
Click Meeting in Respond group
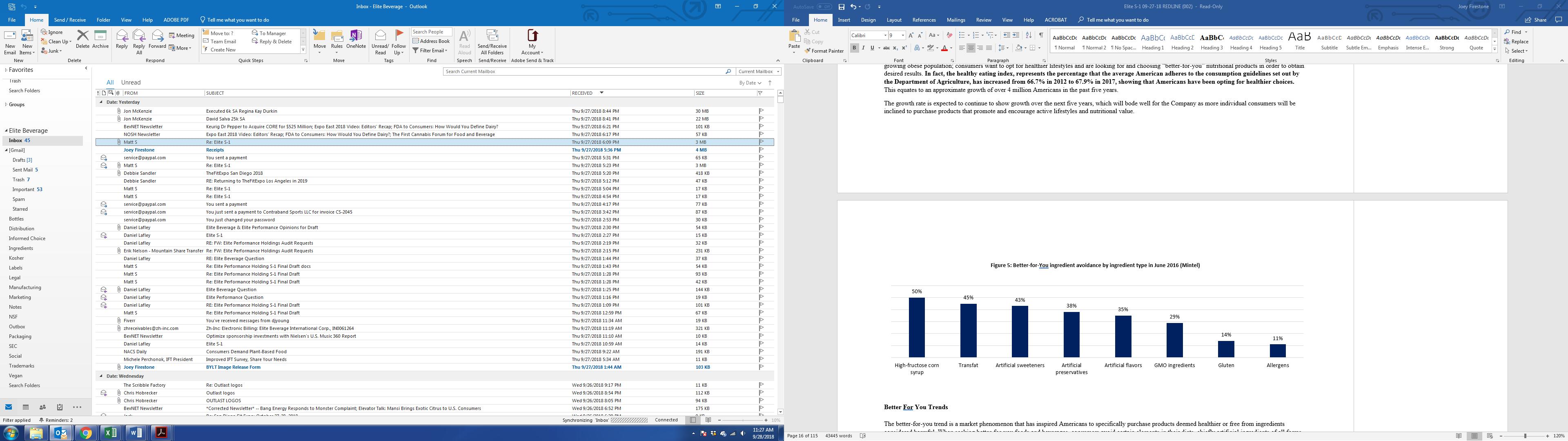(181, 36)
